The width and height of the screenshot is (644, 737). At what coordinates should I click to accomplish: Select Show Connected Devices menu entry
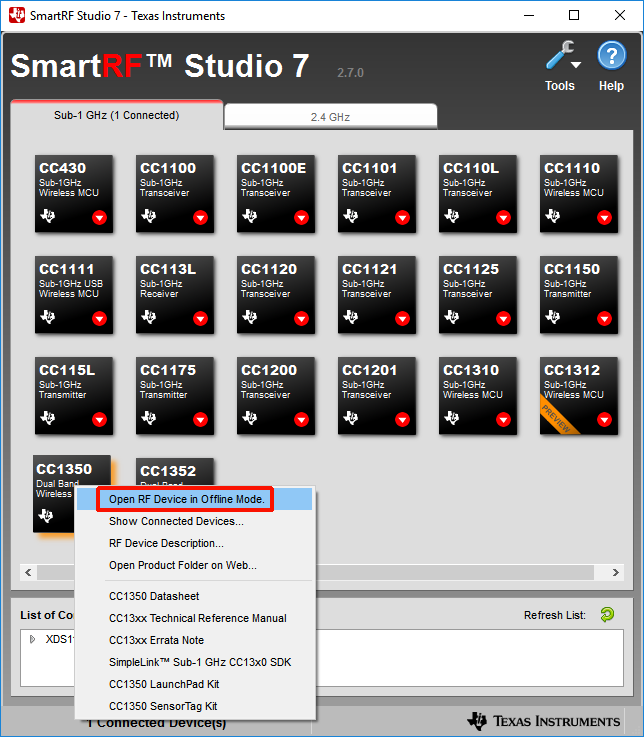[x=176, y=521]
